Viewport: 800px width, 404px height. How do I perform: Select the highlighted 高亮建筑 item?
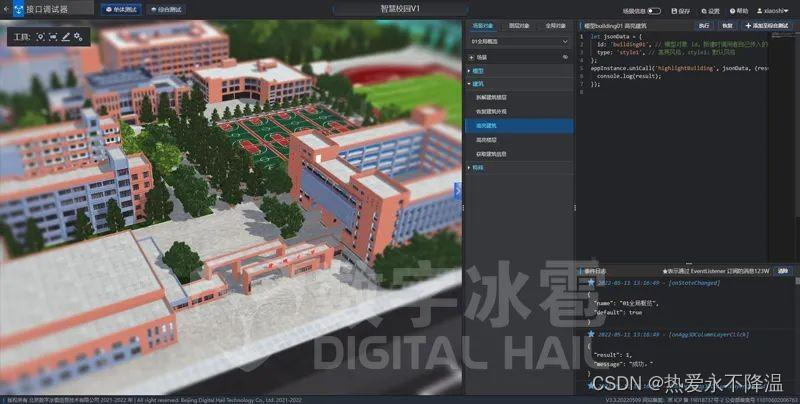519,125
